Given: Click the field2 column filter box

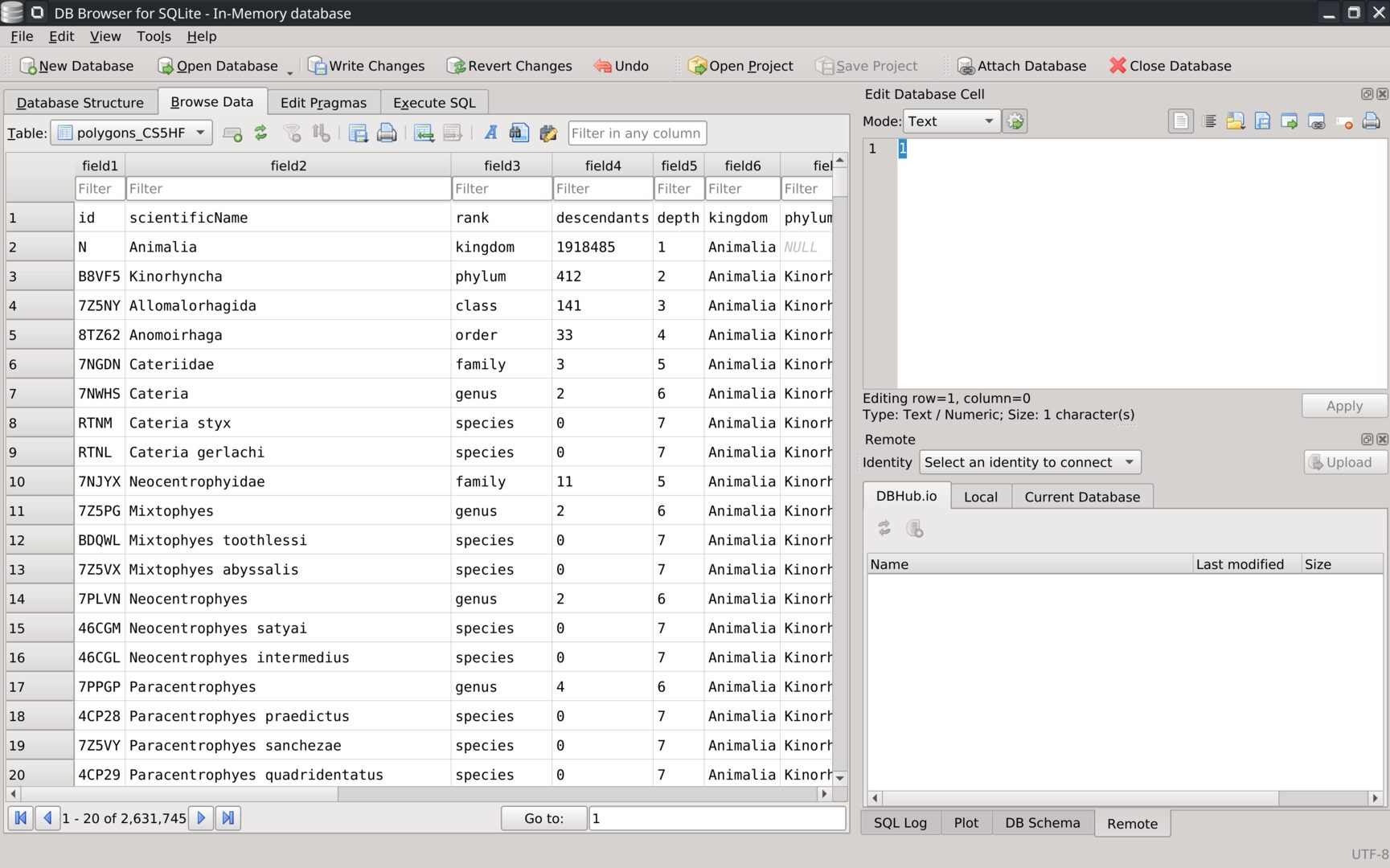Looking at the screenshot, I should point(289,189).
